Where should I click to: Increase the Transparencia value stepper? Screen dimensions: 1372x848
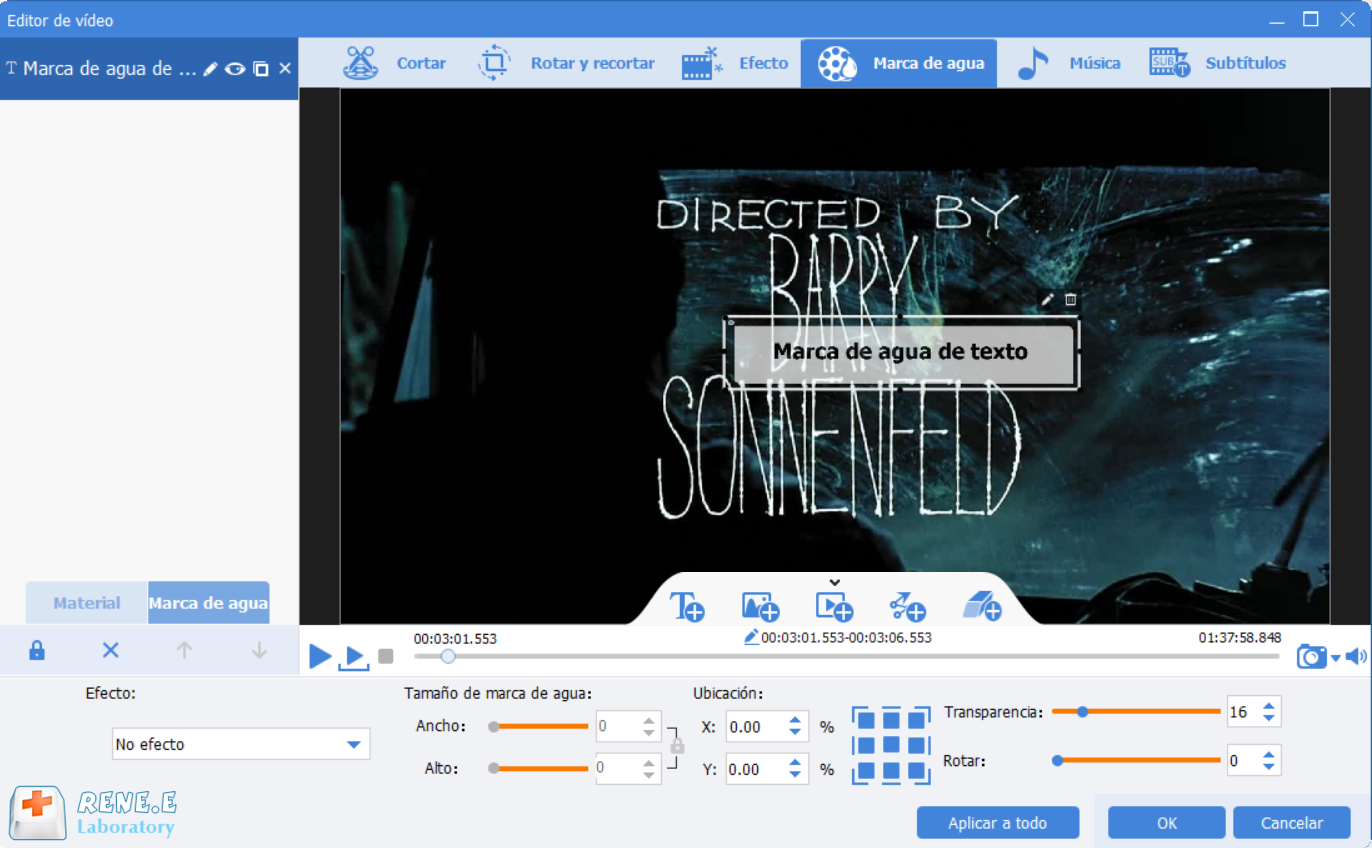[1269, 706]
